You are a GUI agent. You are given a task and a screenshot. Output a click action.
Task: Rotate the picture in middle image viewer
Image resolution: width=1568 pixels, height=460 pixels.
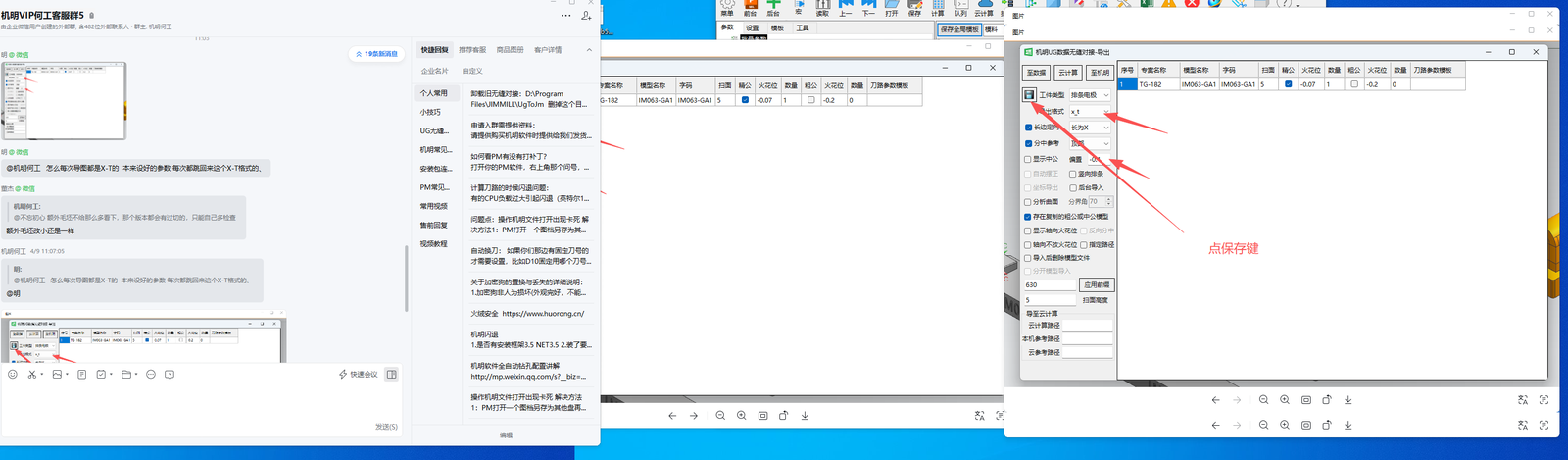coord(783,416)
